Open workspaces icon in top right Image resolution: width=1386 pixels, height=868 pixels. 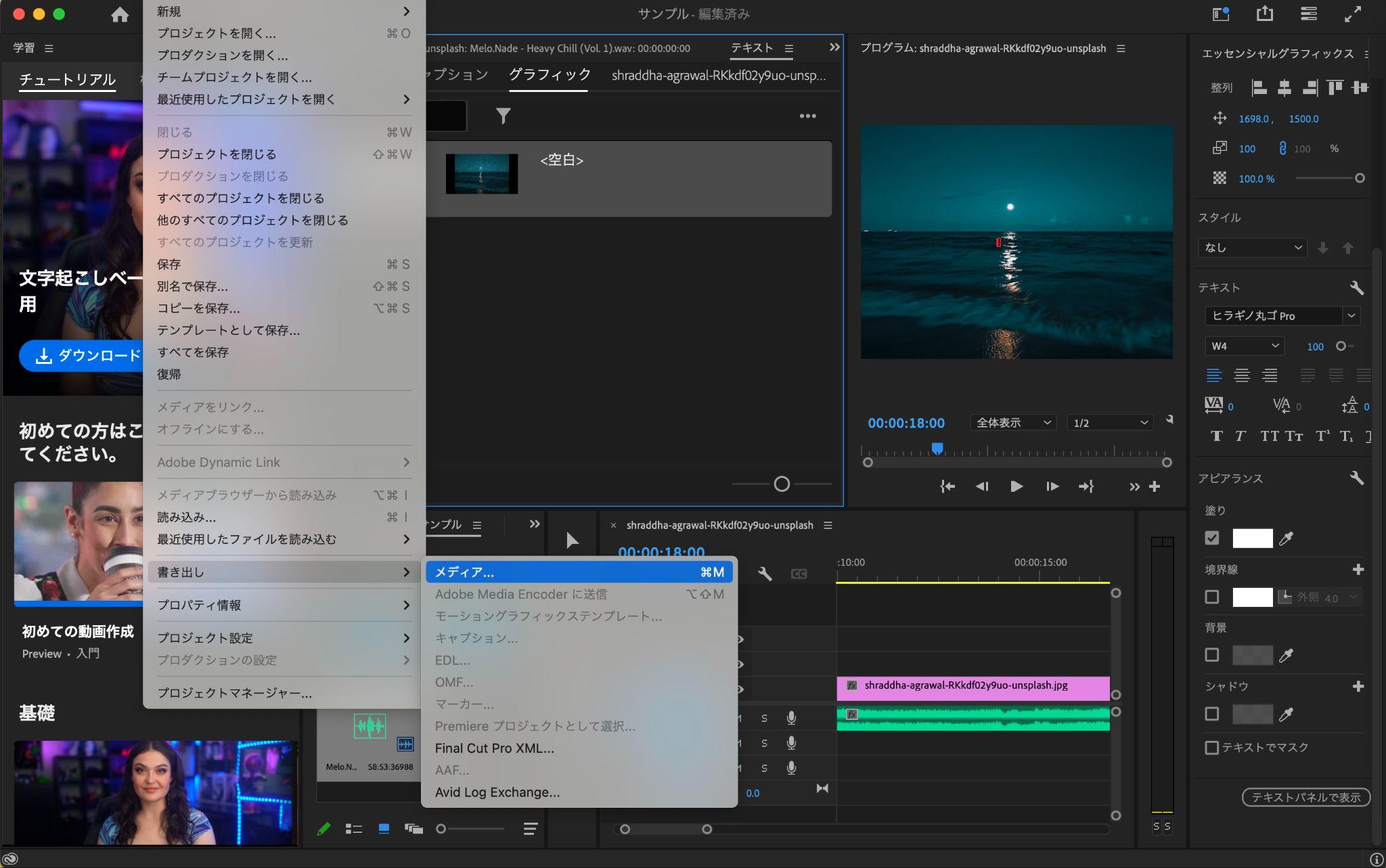click(1221, 14)
